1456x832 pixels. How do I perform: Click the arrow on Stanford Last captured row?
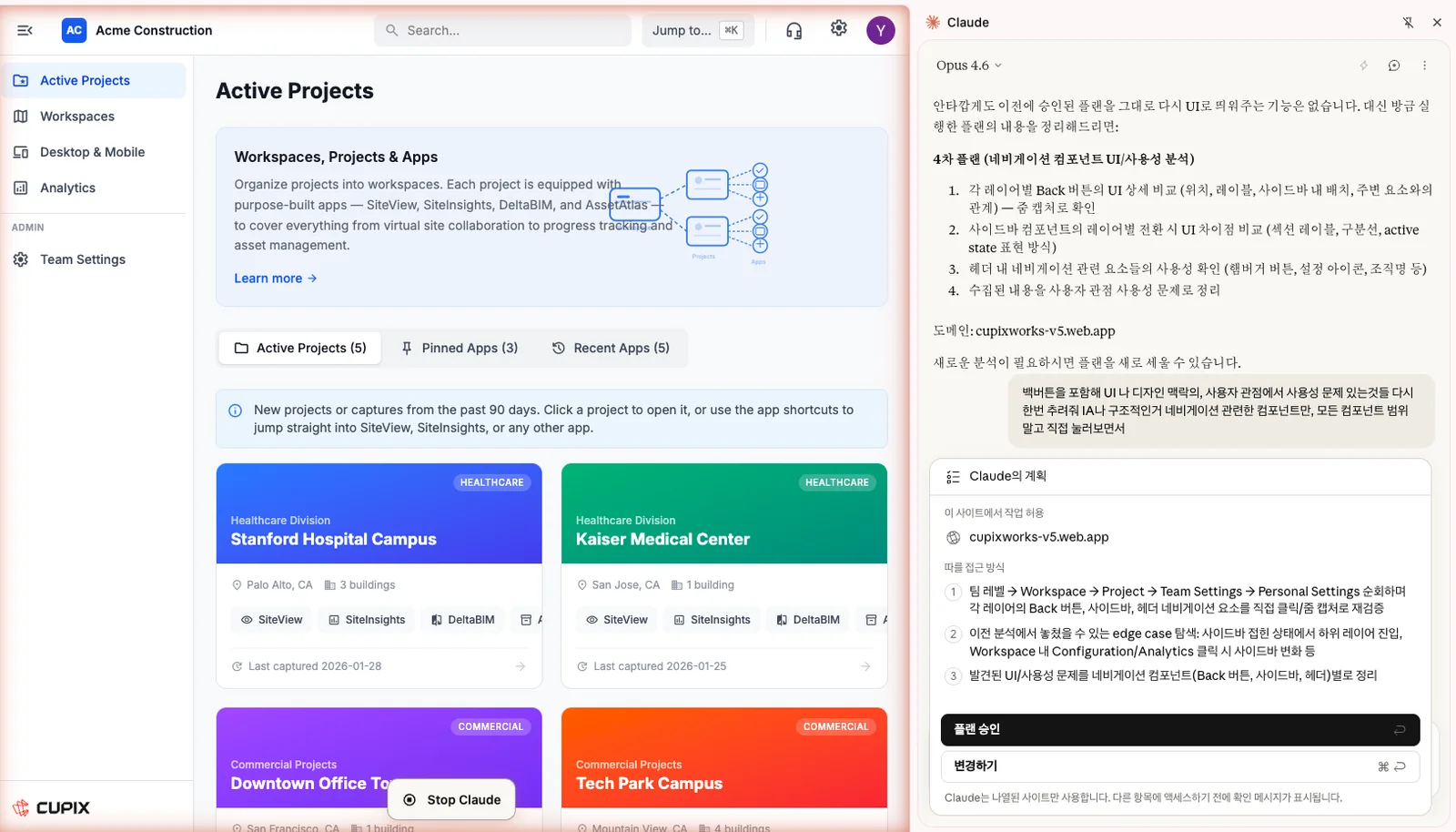pos(521,666)
